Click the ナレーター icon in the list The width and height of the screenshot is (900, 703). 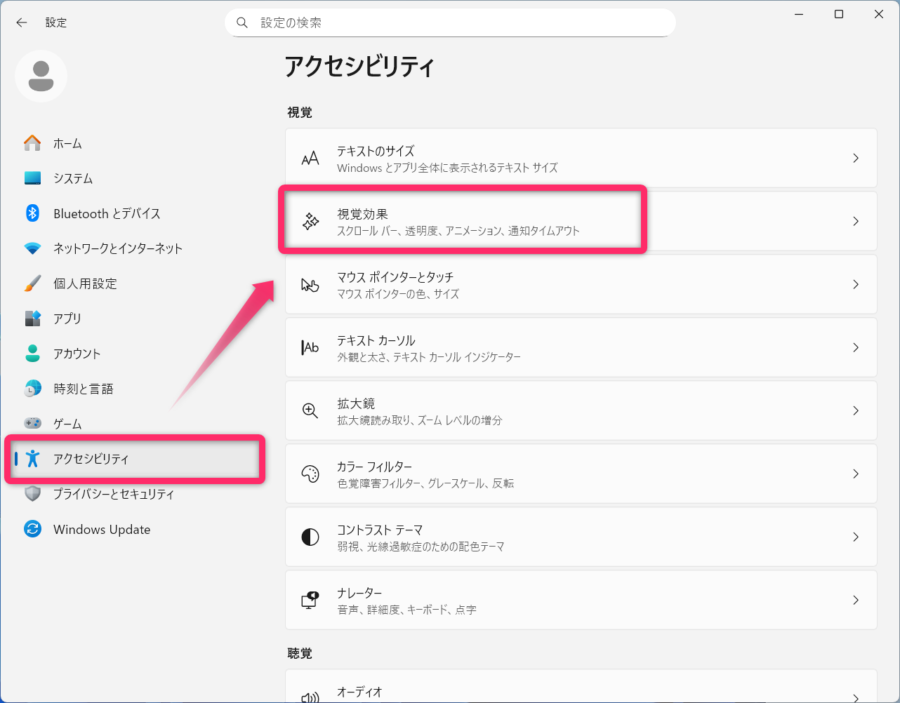[310, 599]
